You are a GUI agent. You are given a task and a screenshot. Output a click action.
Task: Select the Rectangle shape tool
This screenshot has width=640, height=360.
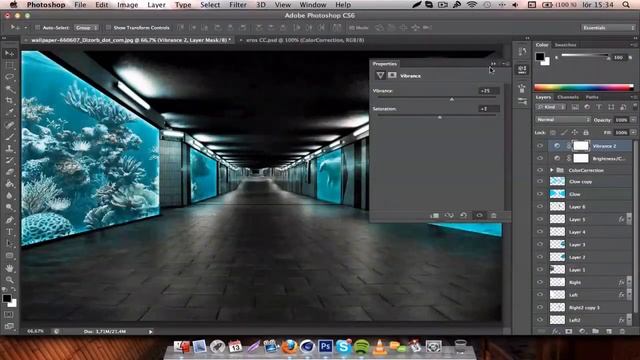(x=9, y=256)
